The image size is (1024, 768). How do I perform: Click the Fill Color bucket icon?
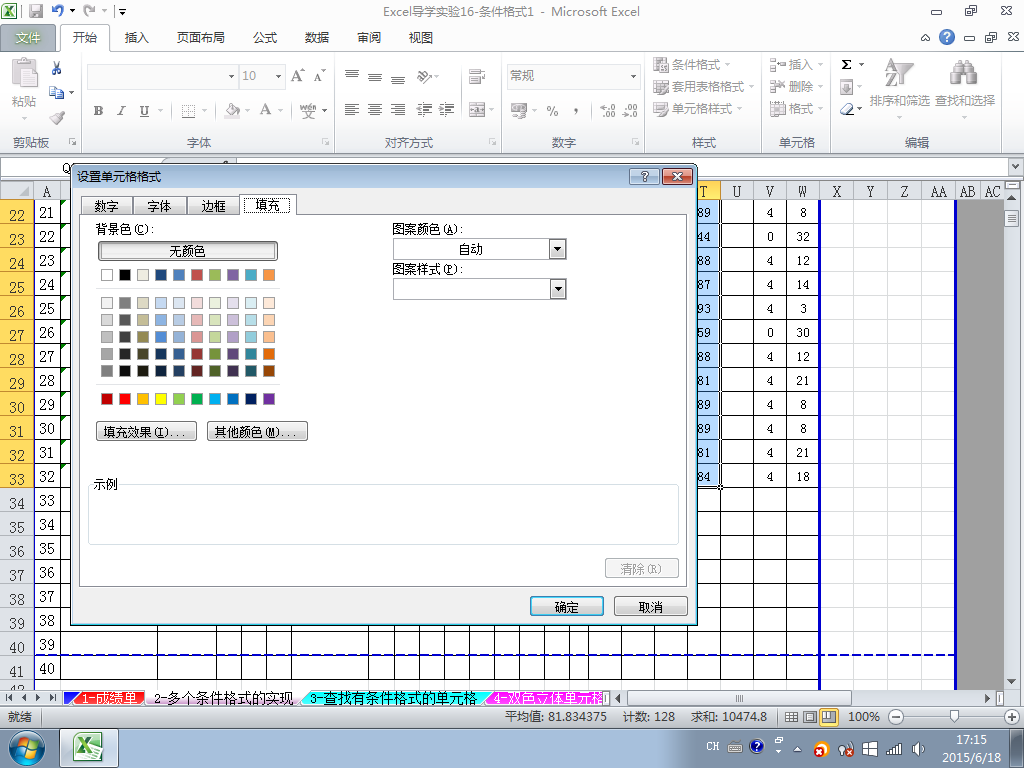232,110
